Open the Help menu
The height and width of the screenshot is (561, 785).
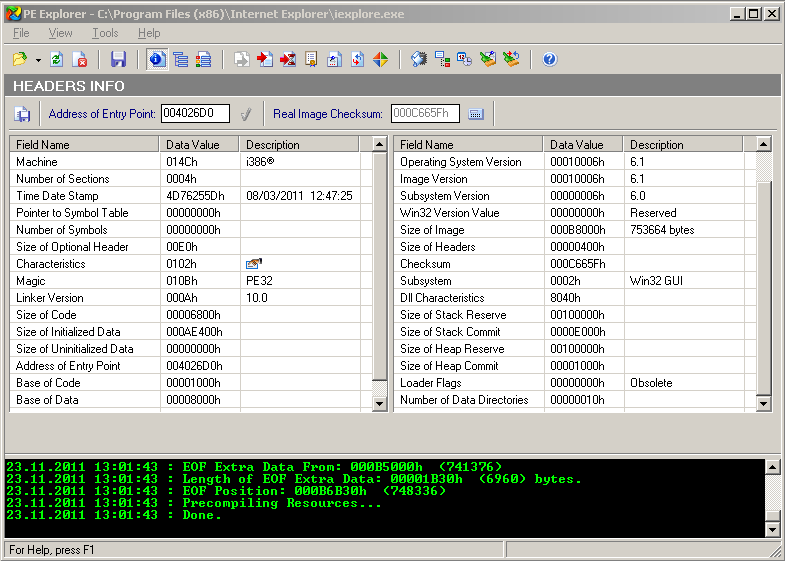[x=149, y=33]
